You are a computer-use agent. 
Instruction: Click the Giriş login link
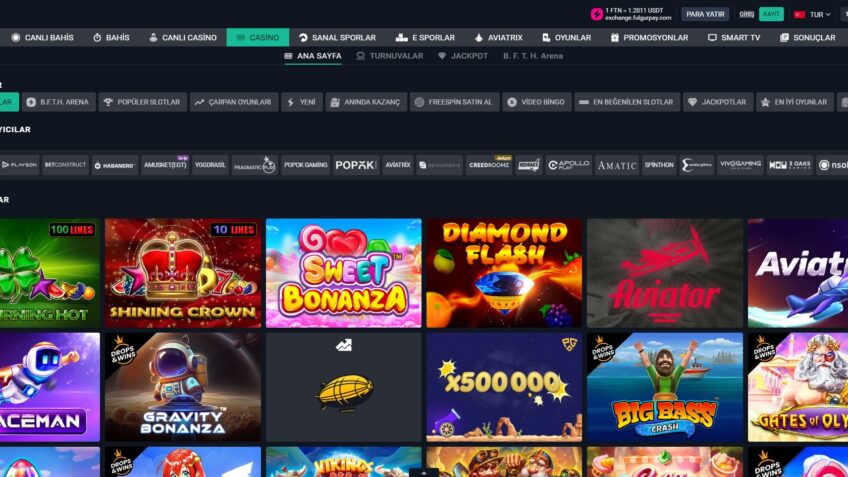coord(746,14)
